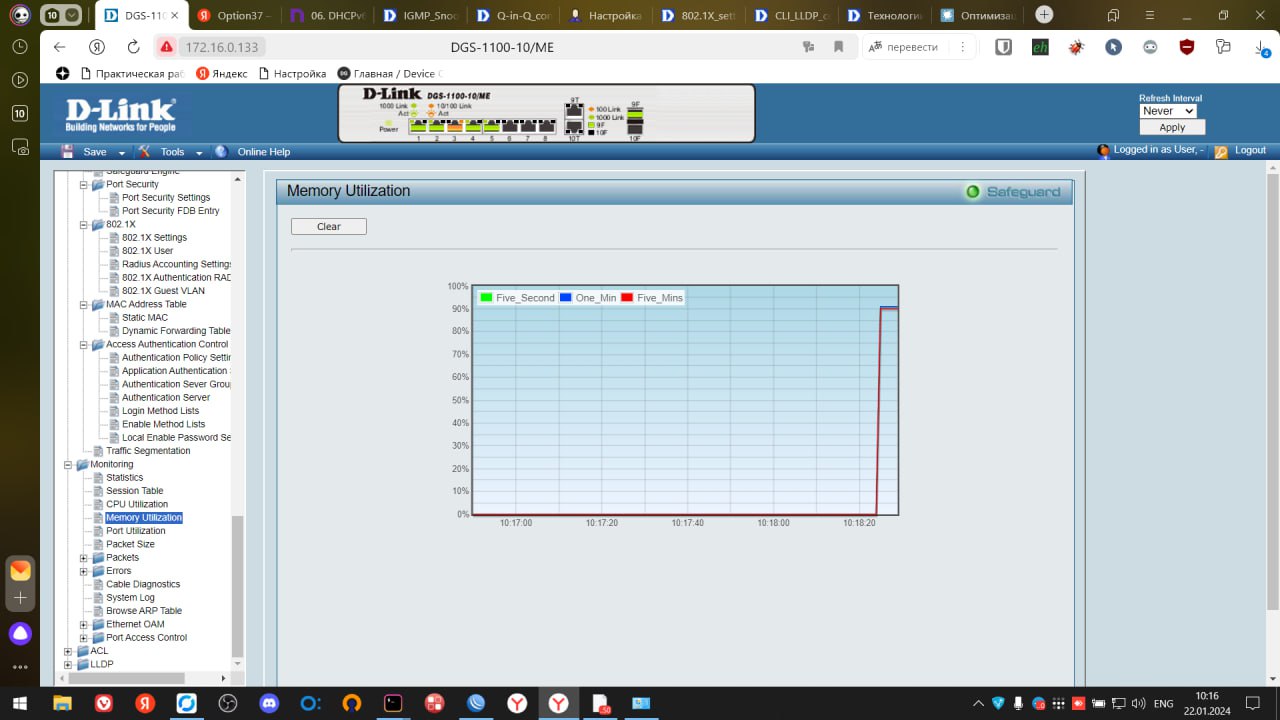
Task: Click the page's vertical scrollbar
Action: coord(1272,390)
